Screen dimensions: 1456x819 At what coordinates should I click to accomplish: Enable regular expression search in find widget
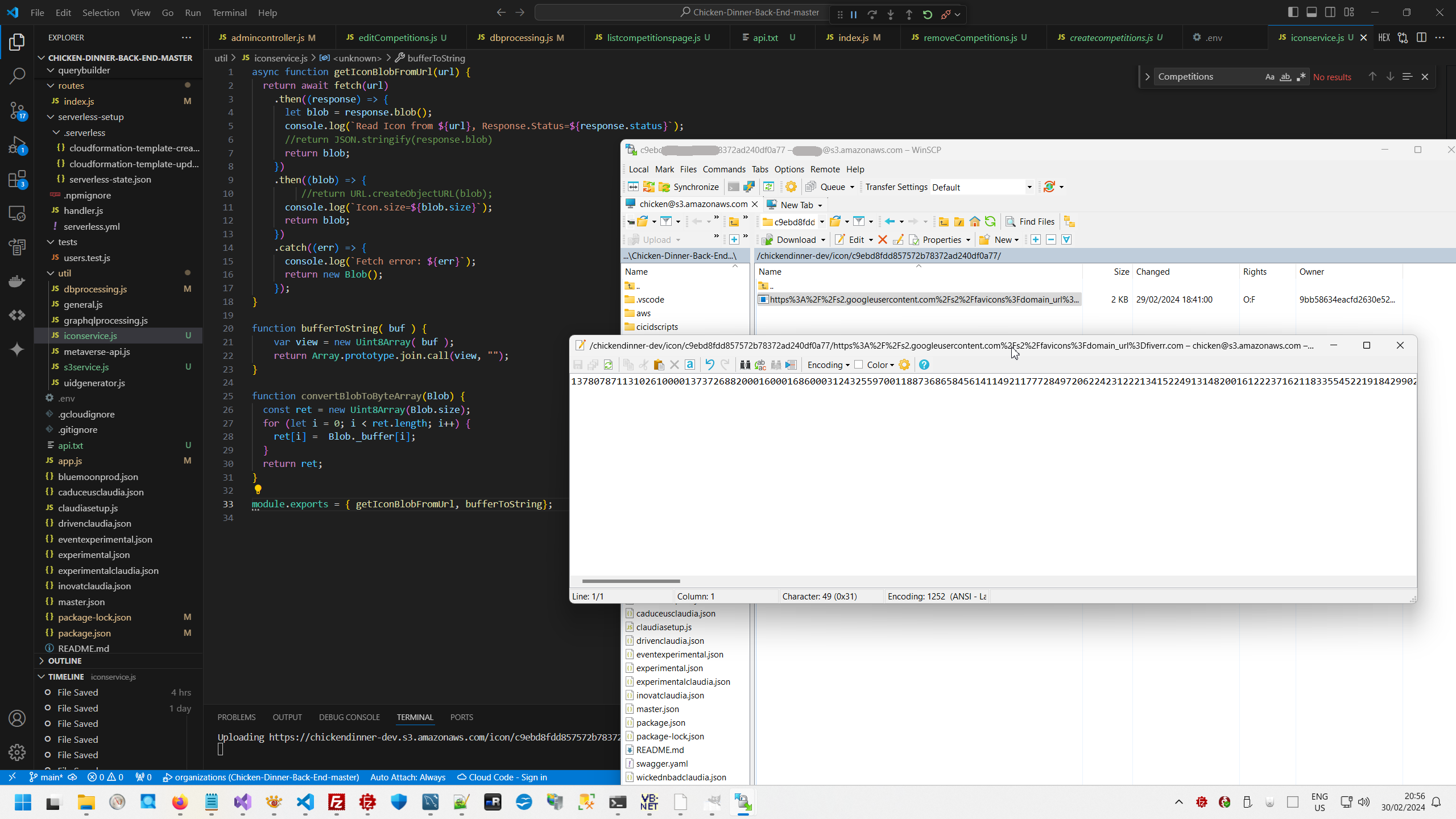(1301, 77)
